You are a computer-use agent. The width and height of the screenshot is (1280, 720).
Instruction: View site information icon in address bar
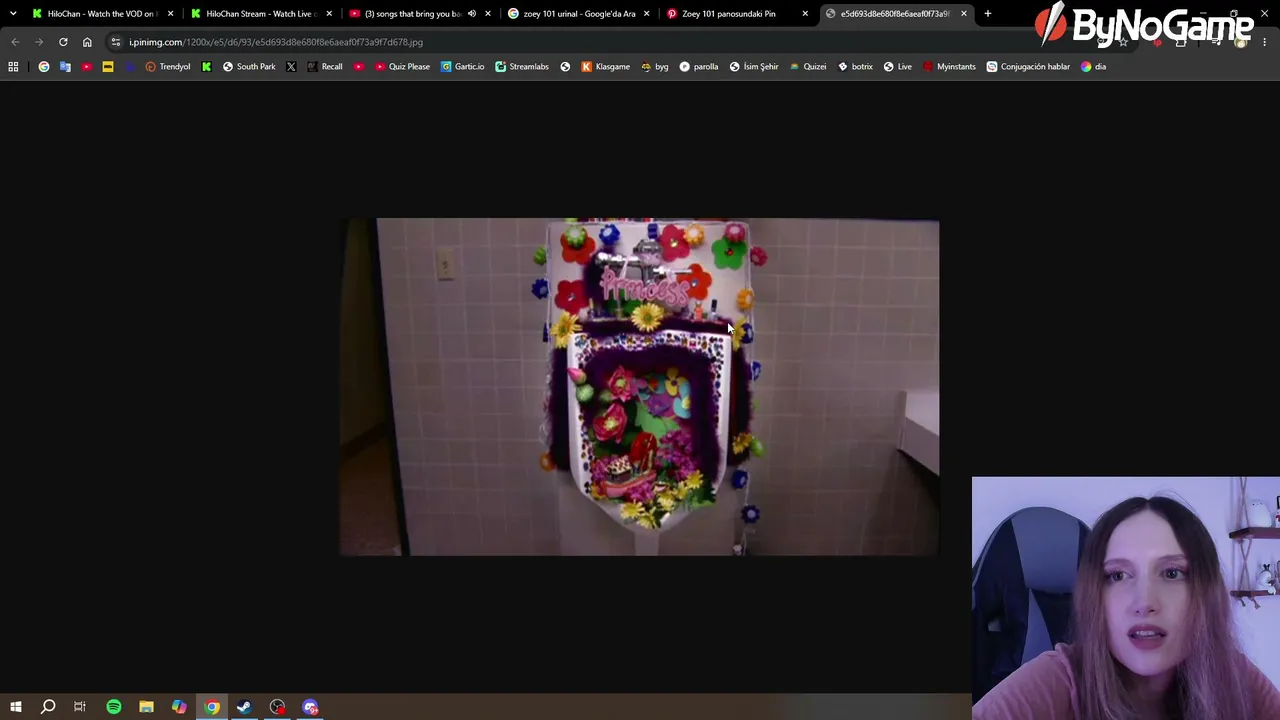click(116, 42)
